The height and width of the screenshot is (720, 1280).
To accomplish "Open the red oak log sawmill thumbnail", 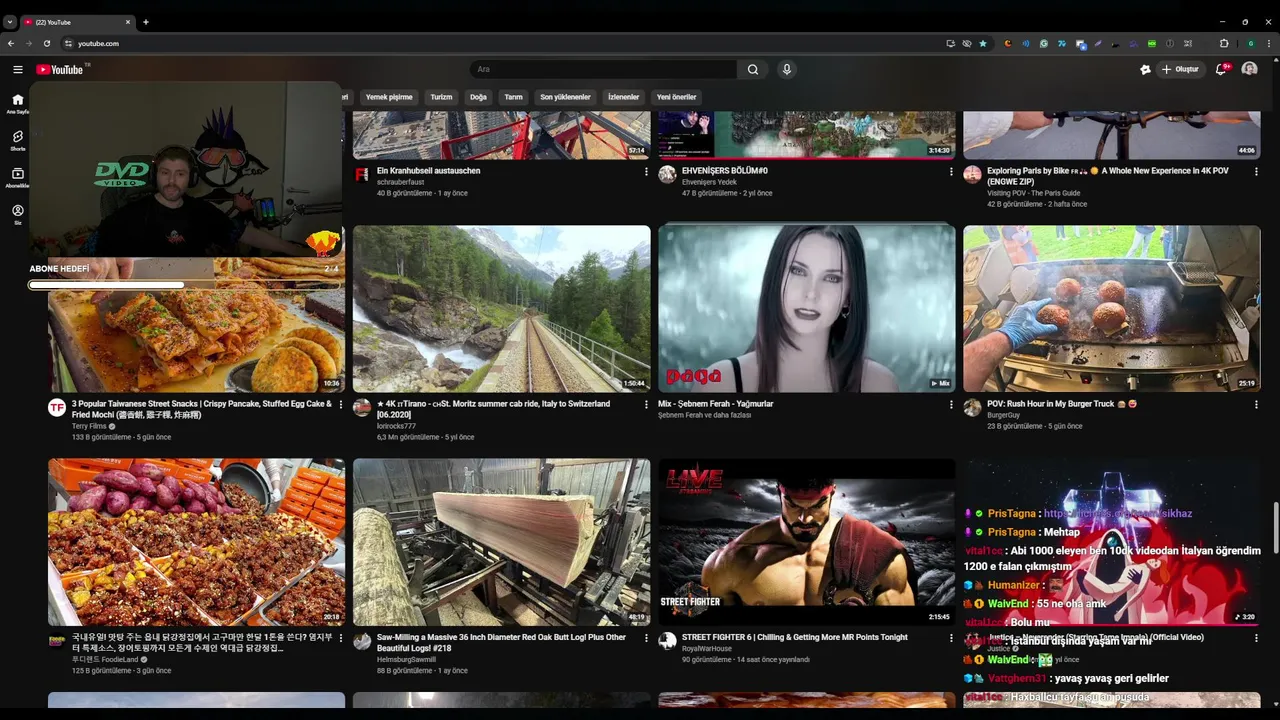I will pyautogui.click(x=502, y=542).
